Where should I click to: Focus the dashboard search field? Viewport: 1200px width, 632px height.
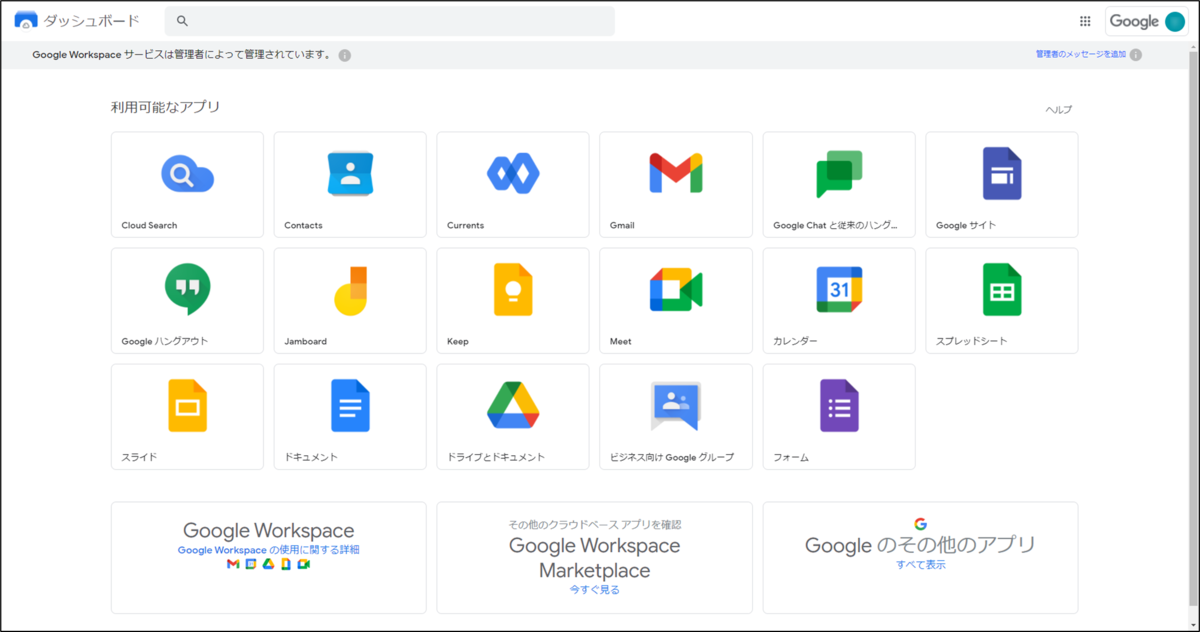point(390,21)
